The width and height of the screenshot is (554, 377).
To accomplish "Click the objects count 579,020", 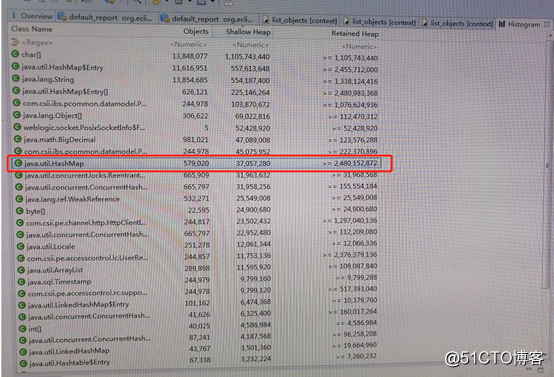I will tap(196, 163).
